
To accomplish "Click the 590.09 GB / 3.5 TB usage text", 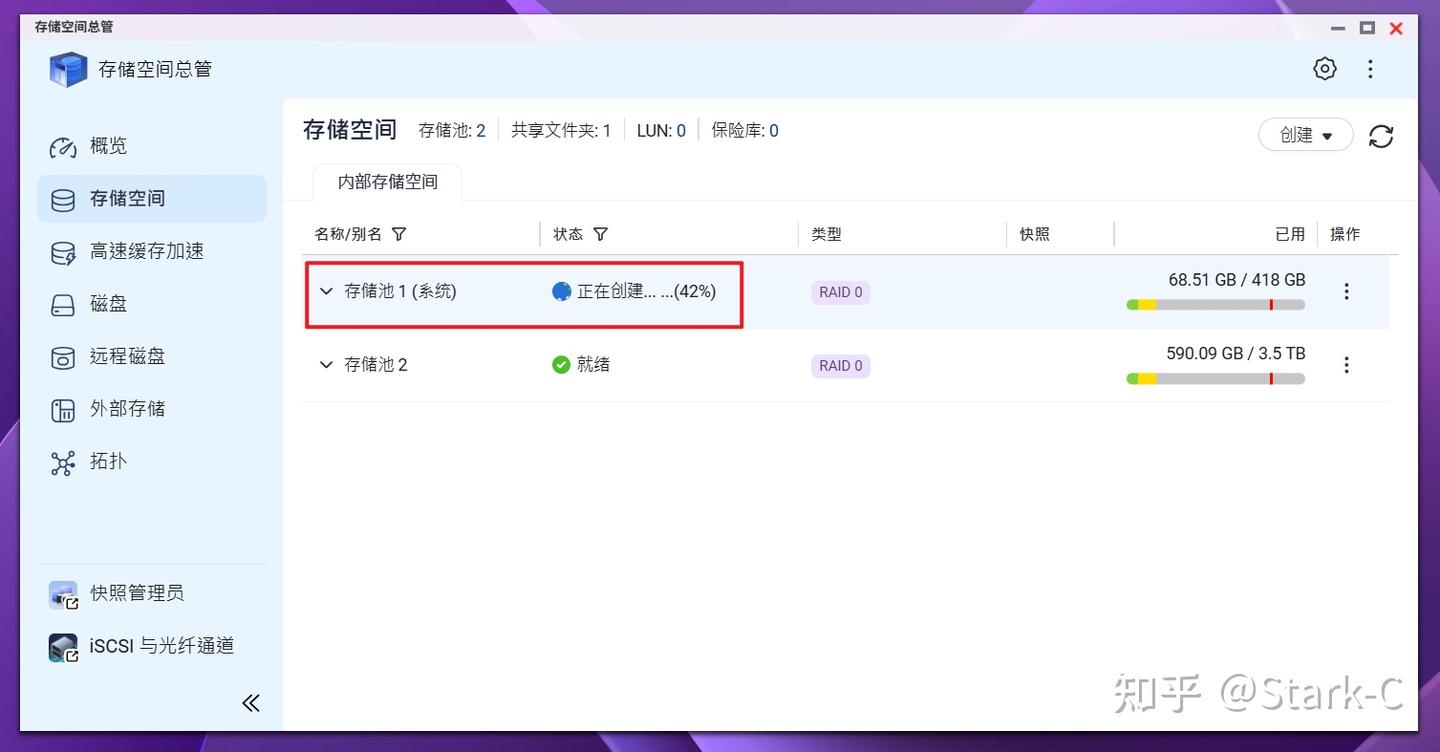I will pos(1236,354).
